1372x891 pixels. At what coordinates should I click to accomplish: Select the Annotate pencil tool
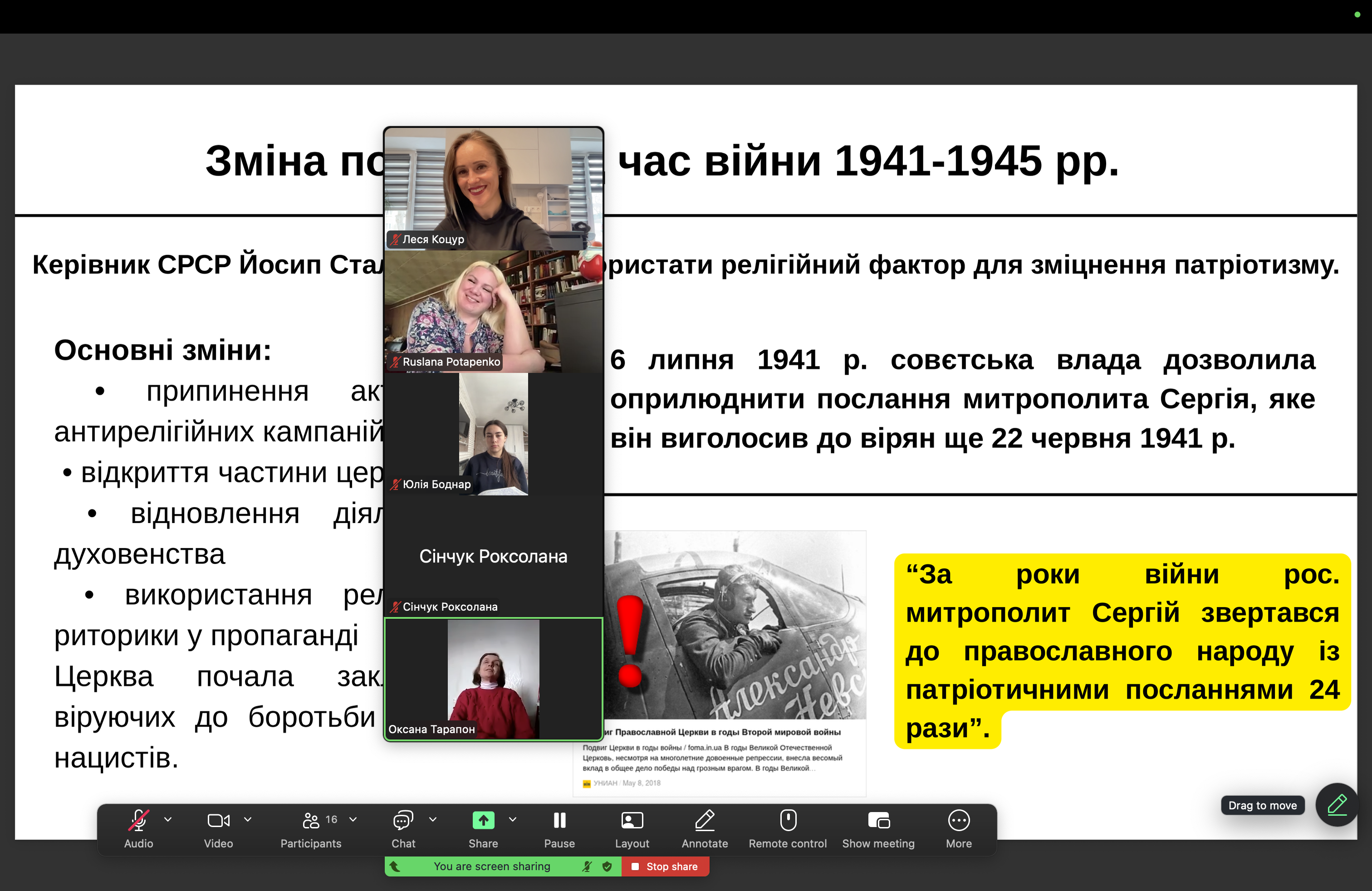tap(705, 820)
